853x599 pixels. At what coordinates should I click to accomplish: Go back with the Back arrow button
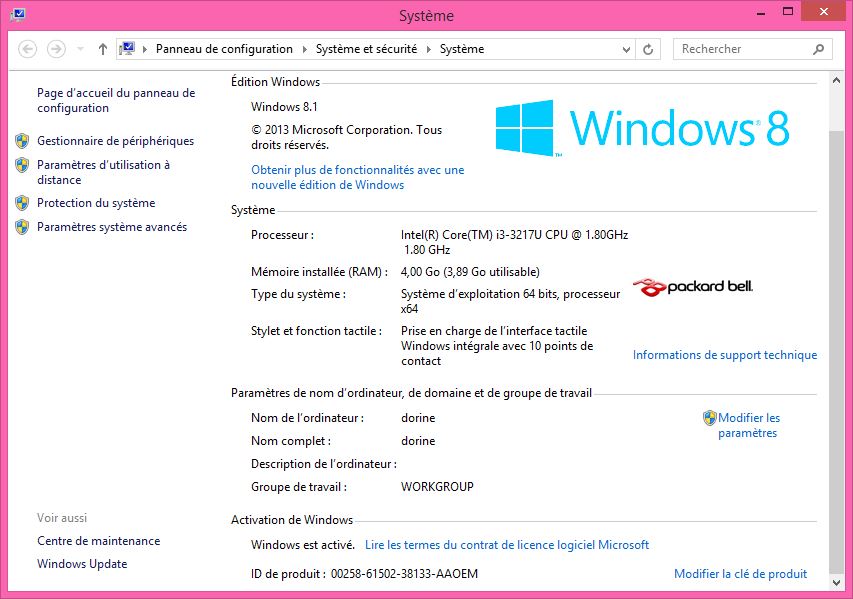(x=27, y=49)
